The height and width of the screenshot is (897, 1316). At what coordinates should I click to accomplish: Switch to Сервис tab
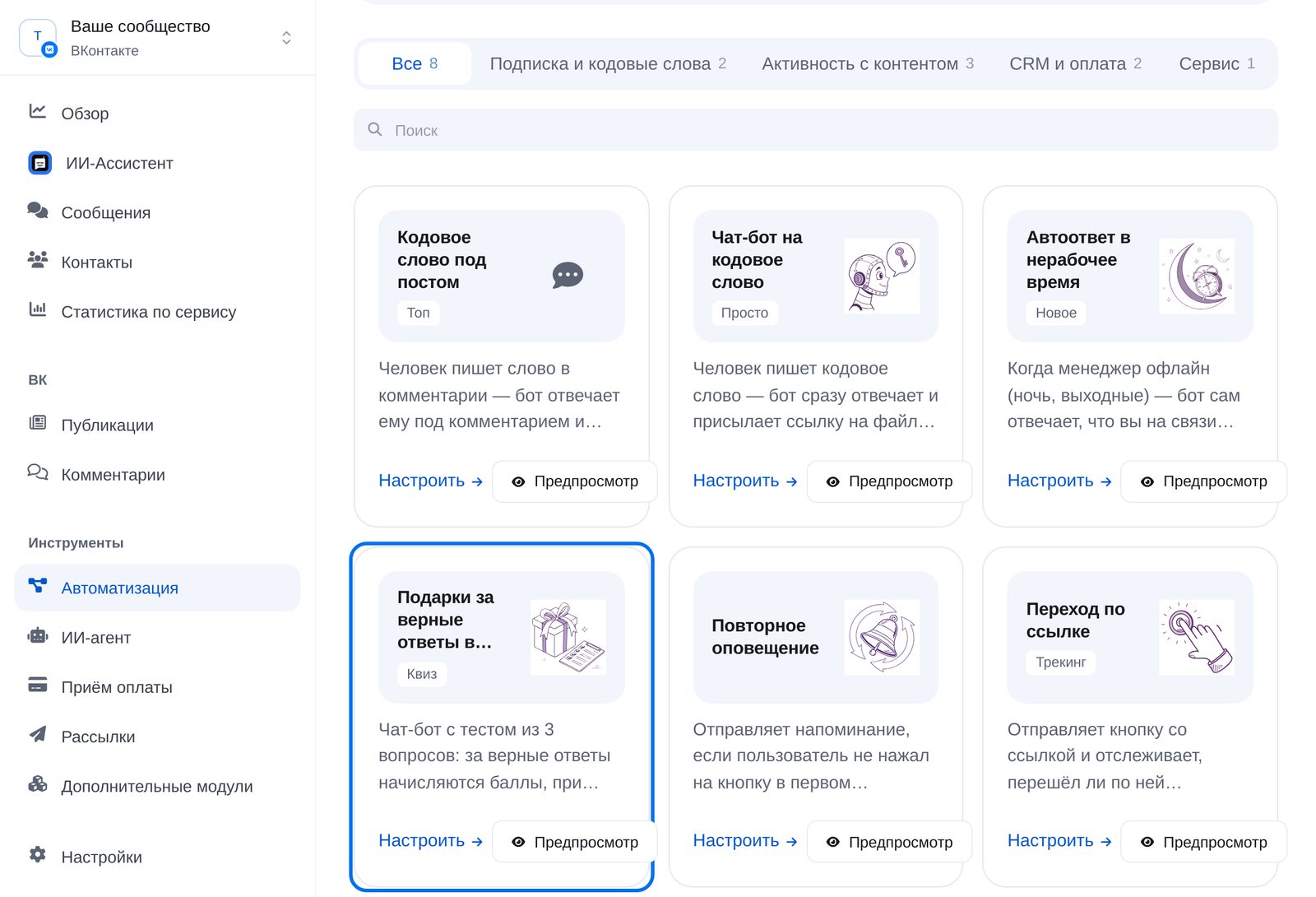coord(1216,63)
